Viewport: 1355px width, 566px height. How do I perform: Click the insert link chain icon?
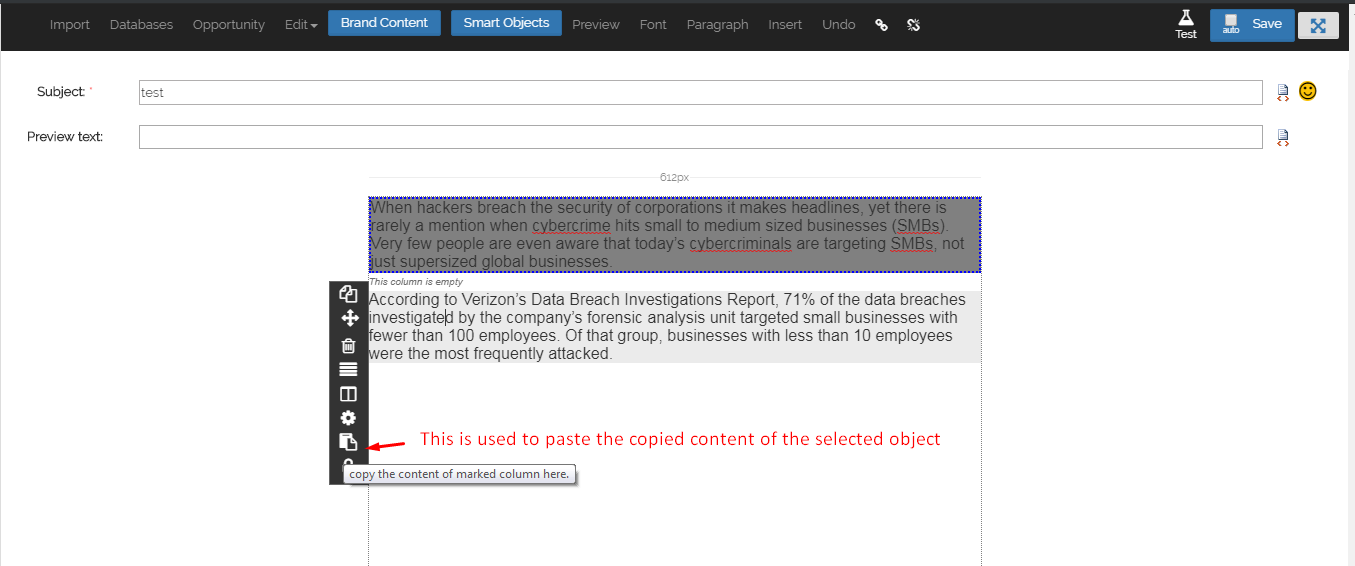tap(881, 25)
